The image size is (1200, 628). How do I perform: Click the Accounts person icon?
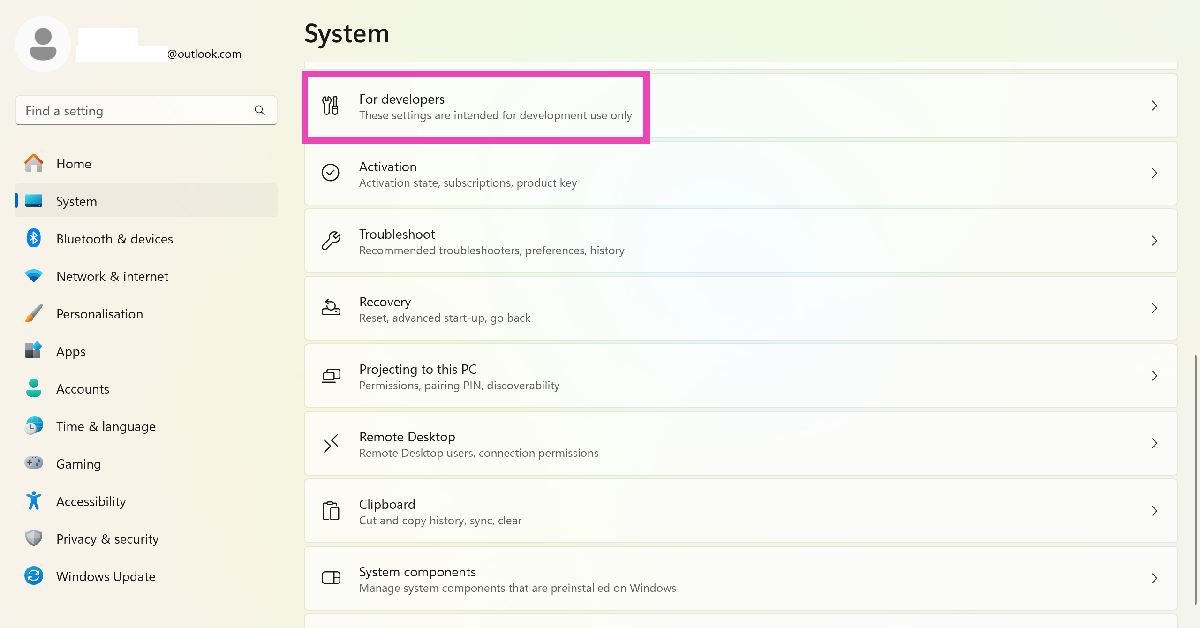point(34,388)
